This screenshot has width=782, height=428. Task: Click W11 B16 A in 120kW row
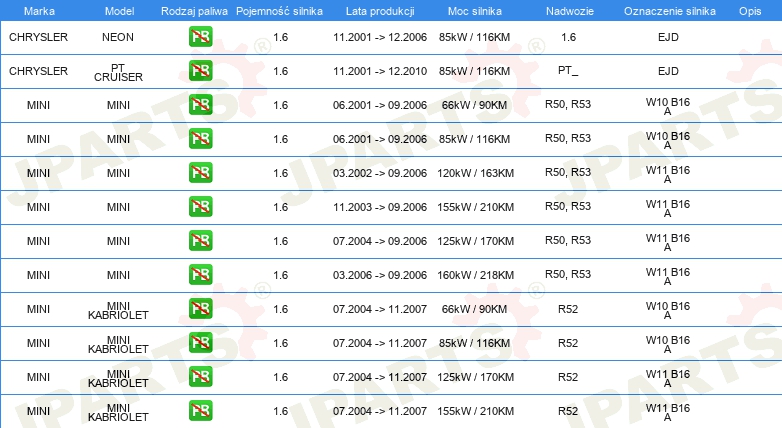[668, 174]
